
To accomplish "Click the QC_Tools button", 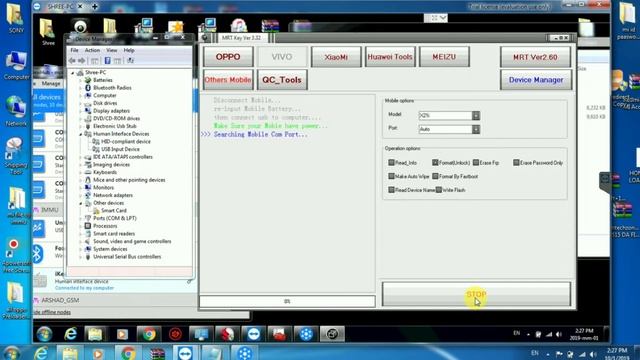I will point(282,80).
